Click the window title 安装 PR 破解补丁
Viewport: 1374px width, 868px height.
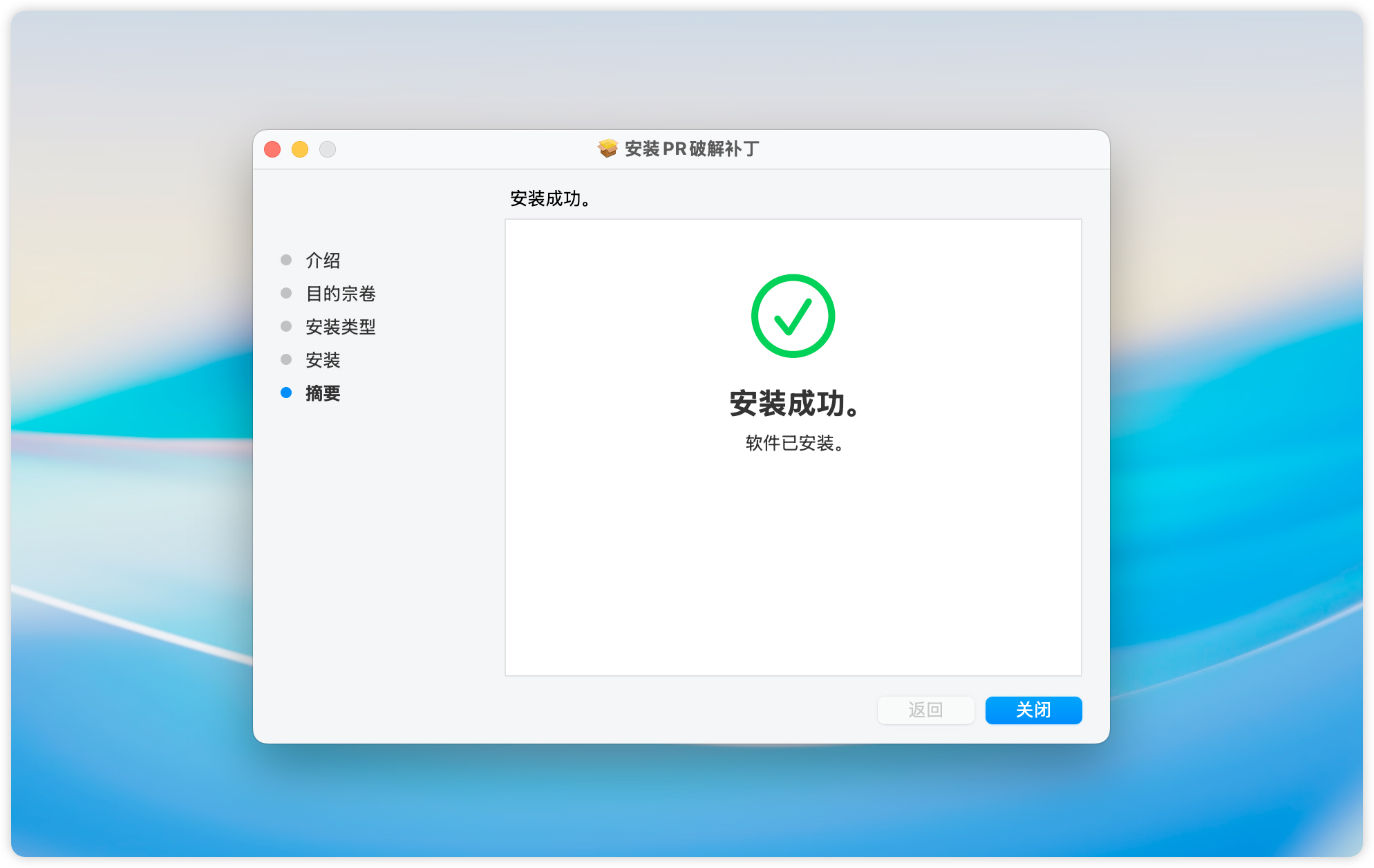pyautogui.click(x=692, y=149)
